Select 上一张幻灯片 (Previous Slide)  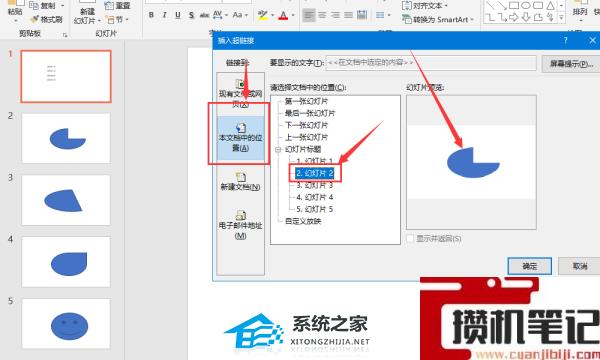[x=307, y=137]
